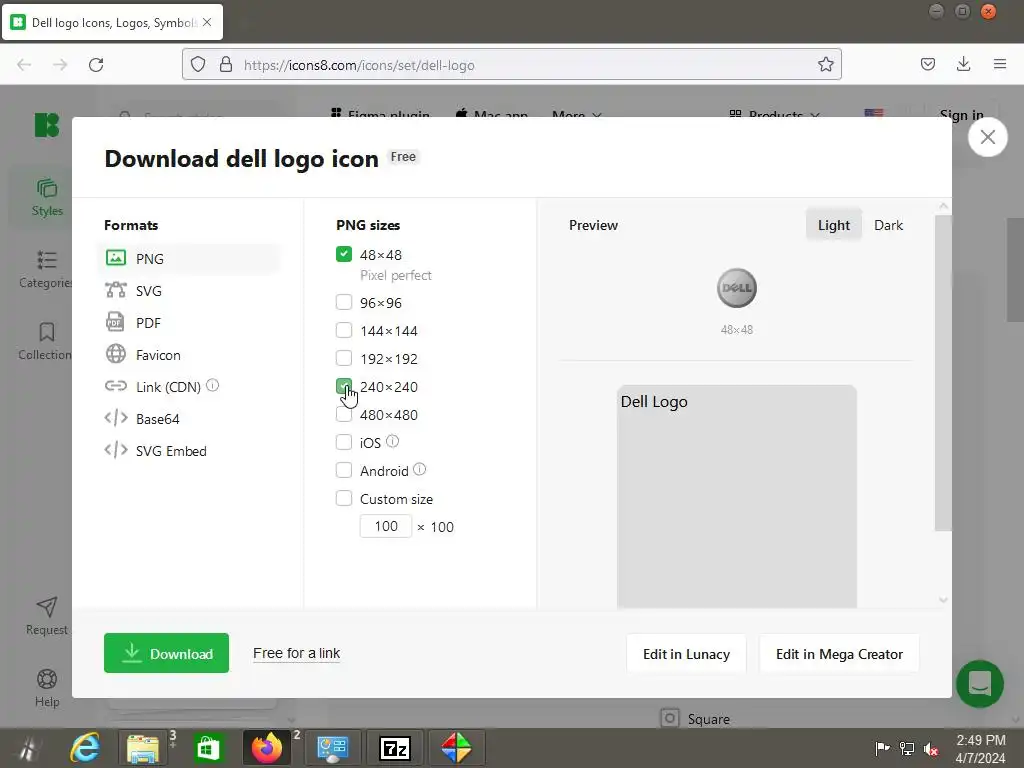
Task: Select the Base64 code icon
Action: 116,418
